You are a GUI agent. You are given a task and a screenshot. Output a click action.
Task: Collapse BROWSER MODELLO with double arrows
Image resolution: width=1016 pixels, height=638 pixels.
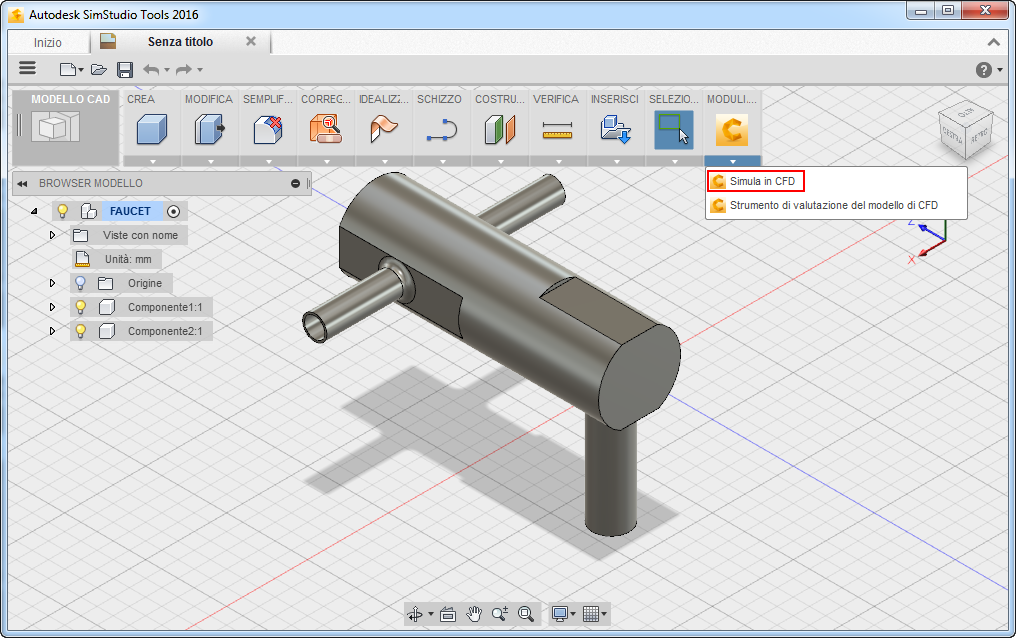22,184
